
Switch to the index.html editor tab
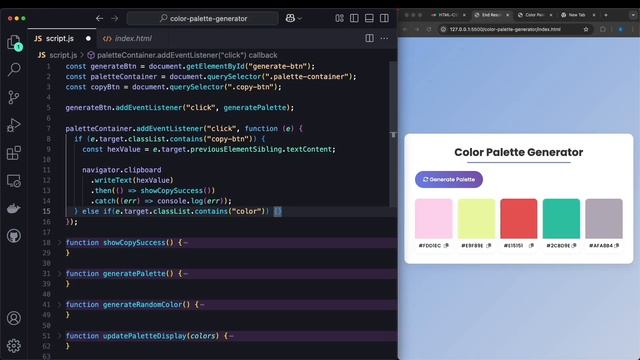pyautogui.click(x=128, y=38)
